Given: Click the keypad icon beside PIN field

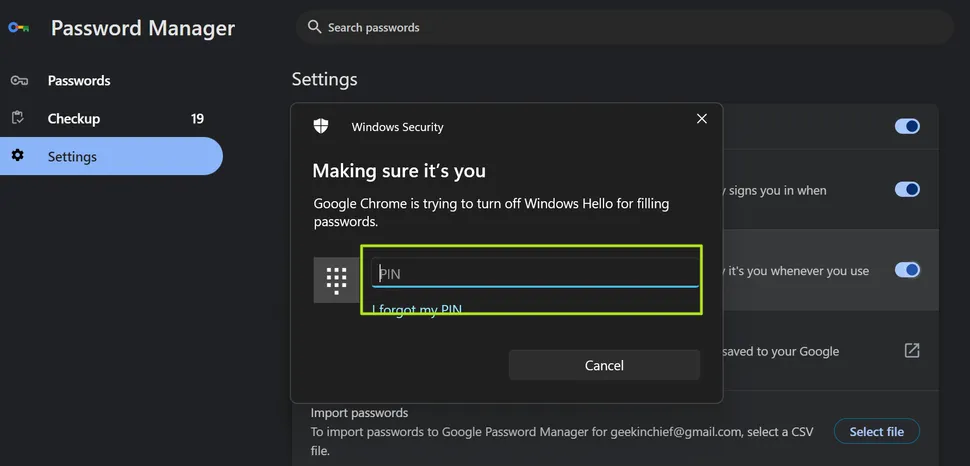Looking at the screenshot, I should point(336,279).
